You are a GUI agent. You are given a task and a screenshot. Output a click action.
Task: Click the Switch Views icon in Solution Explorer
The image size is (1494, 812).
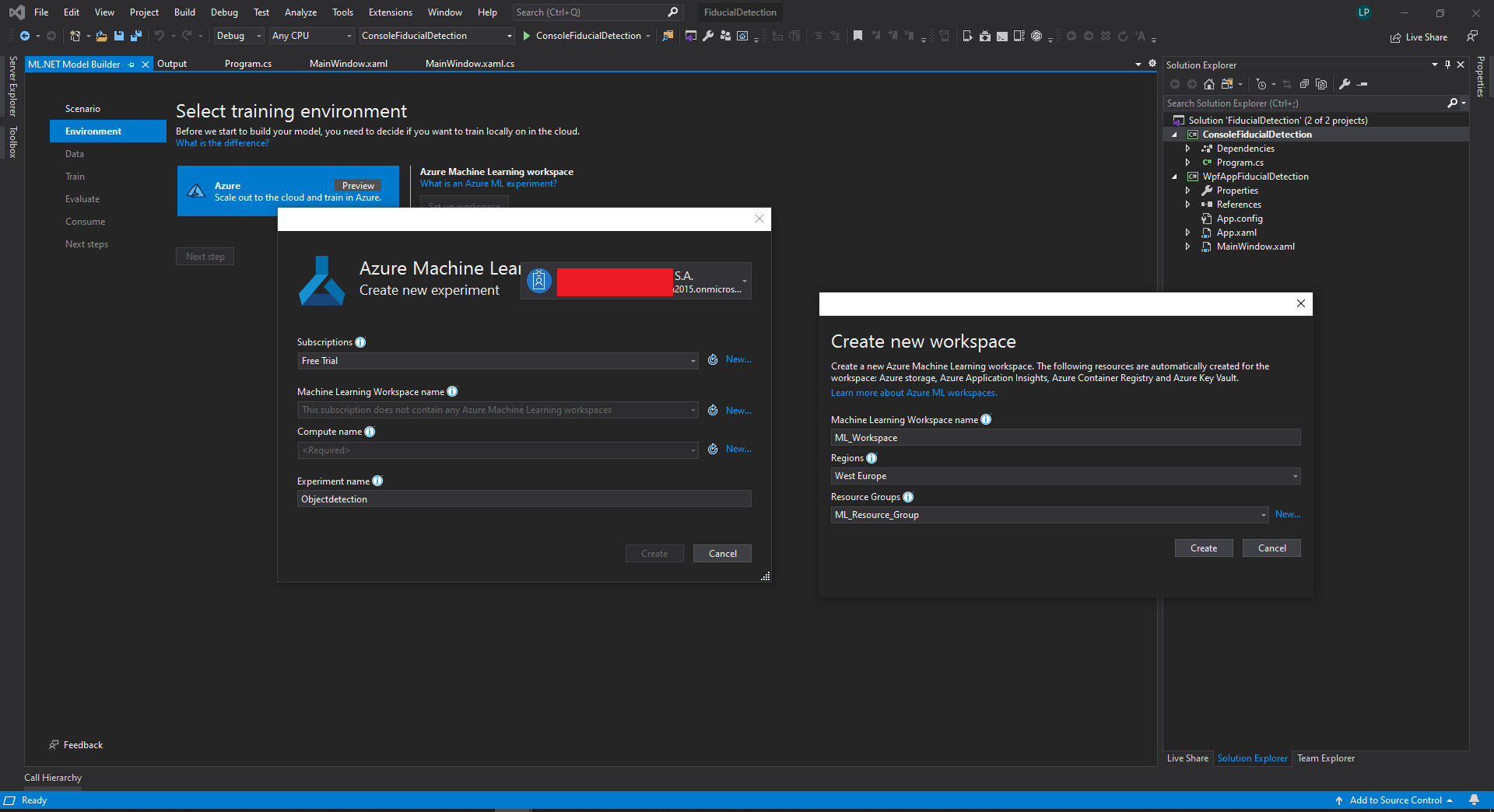[x=1227, y=84]
